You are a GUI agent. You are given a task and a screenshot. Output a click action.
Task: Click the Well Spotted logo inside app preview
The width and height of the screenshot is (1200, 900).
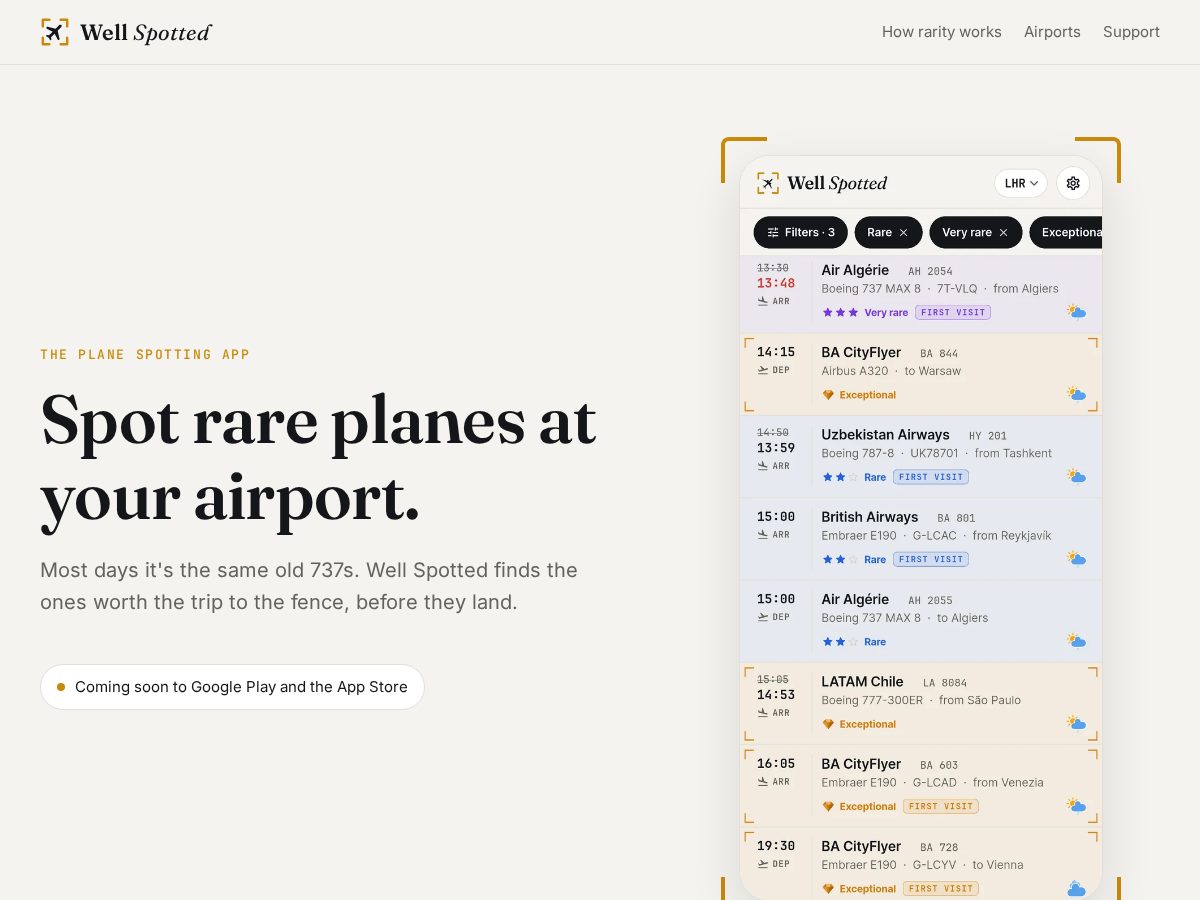(822, 183)
